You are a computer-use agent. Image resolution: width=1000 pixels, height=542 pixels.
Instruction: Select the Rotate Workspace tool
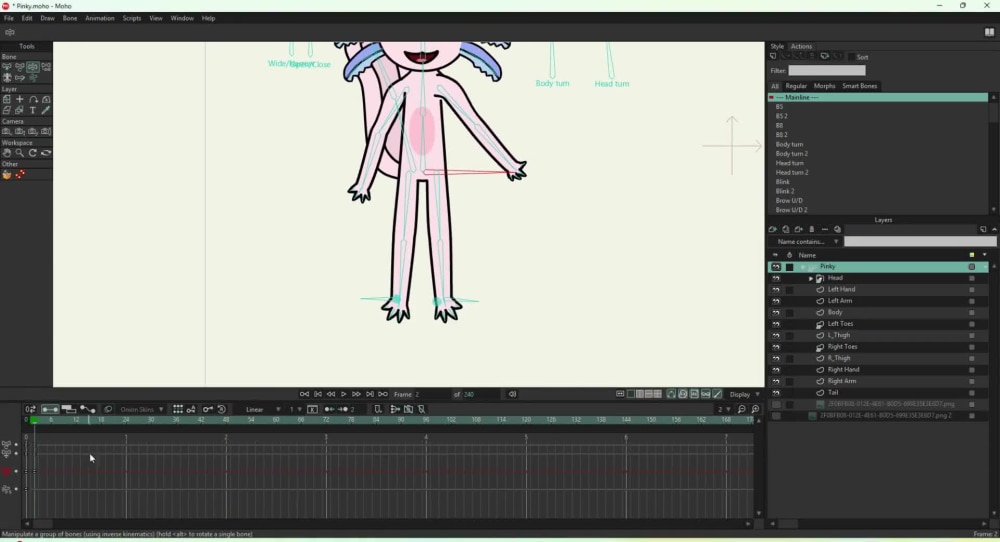tap(33, 153)
